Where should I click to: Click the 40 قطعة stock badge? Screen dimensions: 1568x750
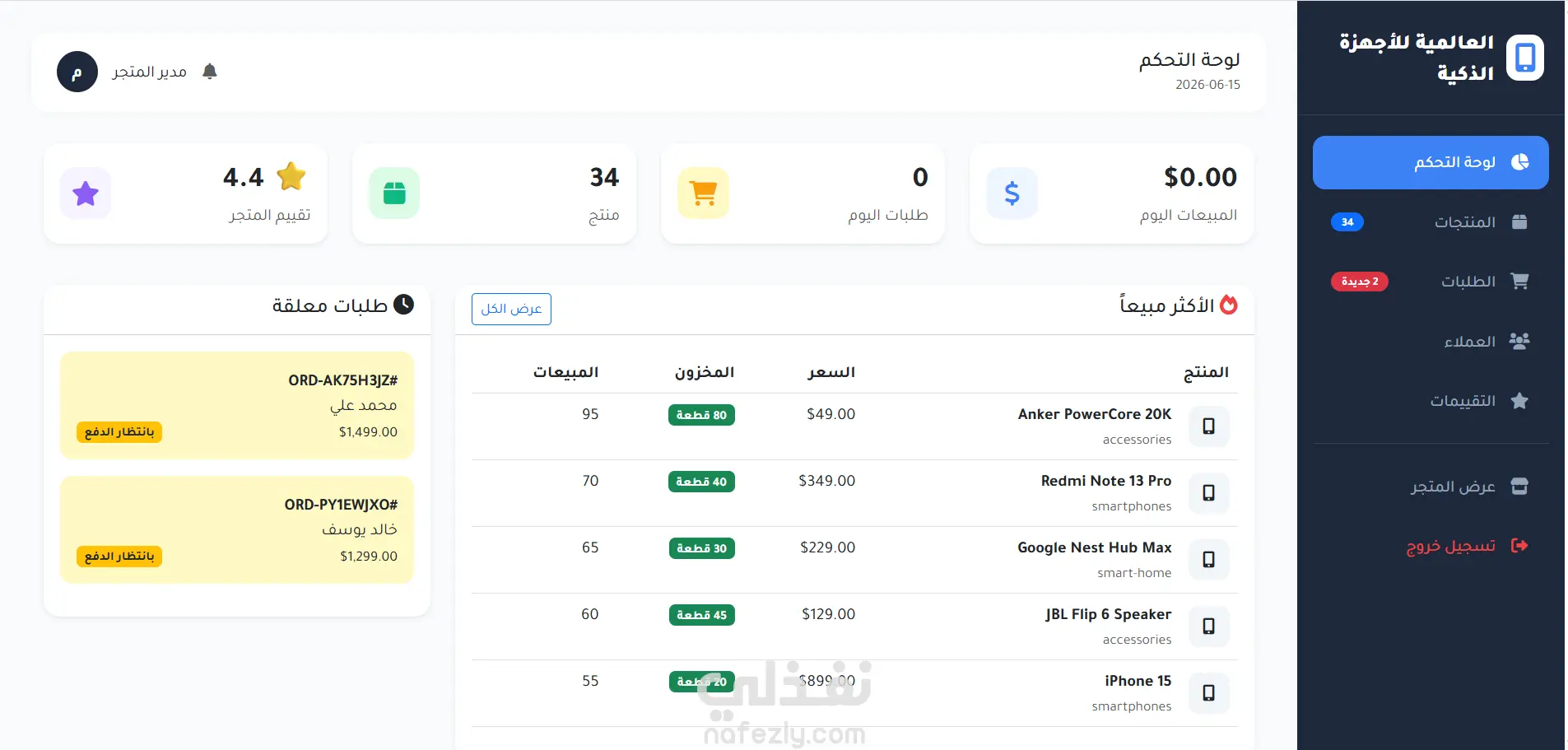click(701, 482)
